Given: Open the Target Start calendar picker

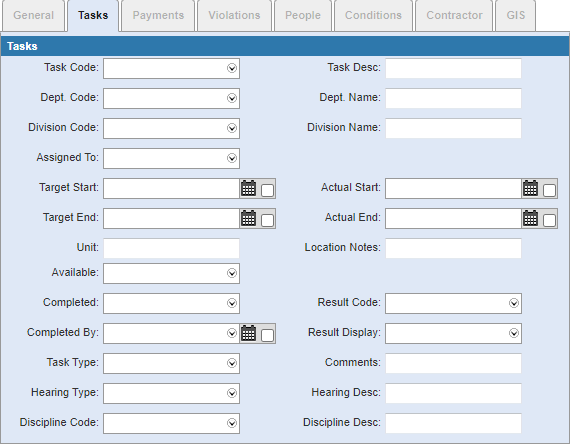Looking at the screenshot, I should (x=249, y=188).
